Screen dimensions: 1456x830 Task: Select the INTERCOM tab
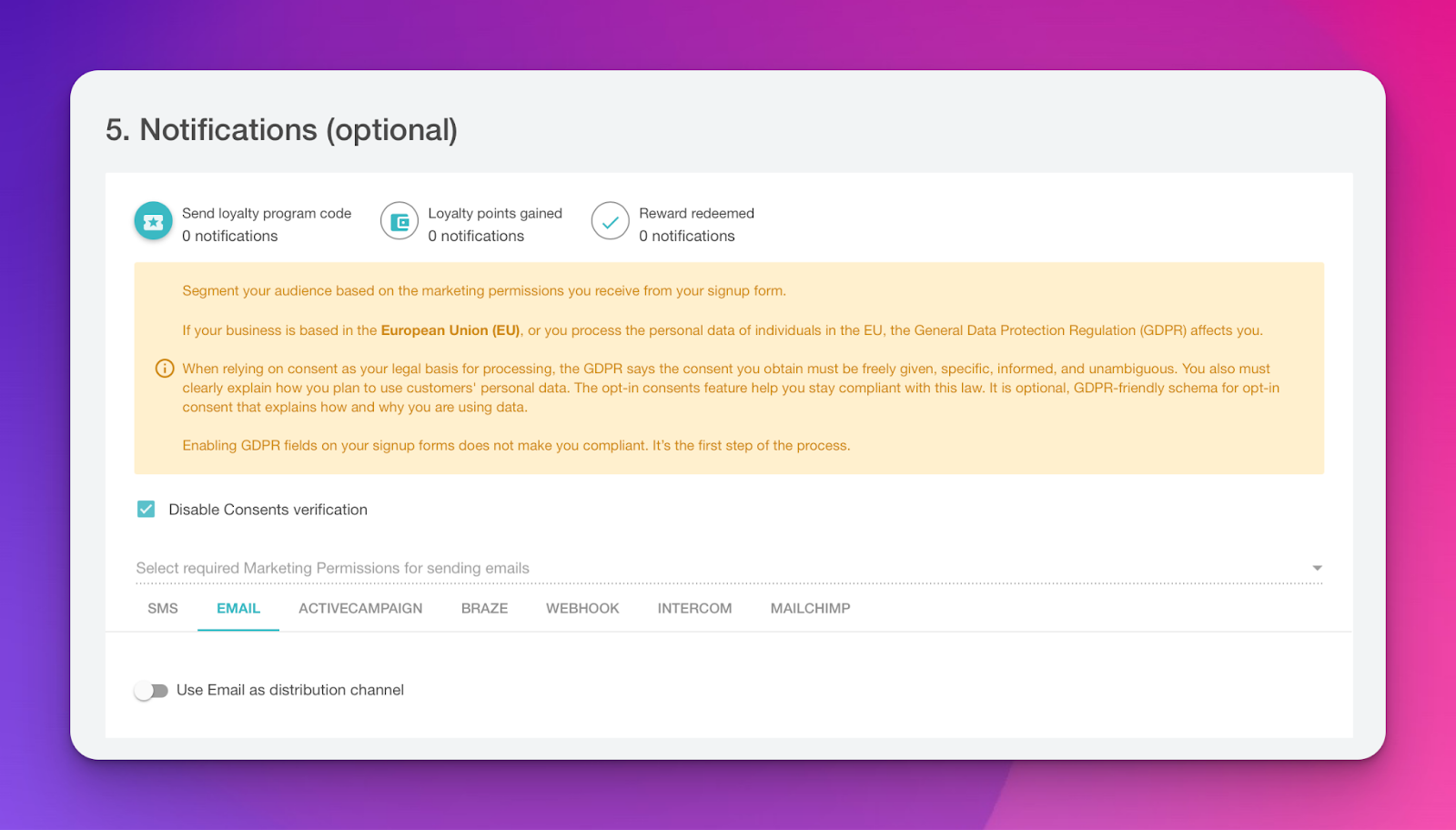[x=694, y=608]
